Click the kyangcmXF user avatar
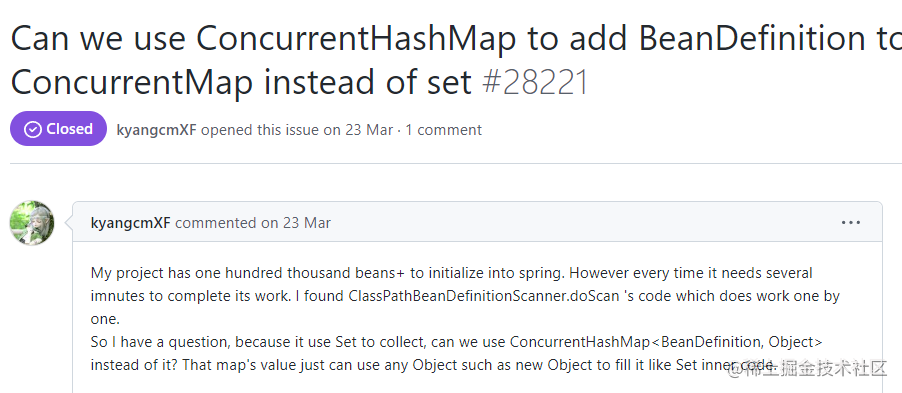 point(32,223)
